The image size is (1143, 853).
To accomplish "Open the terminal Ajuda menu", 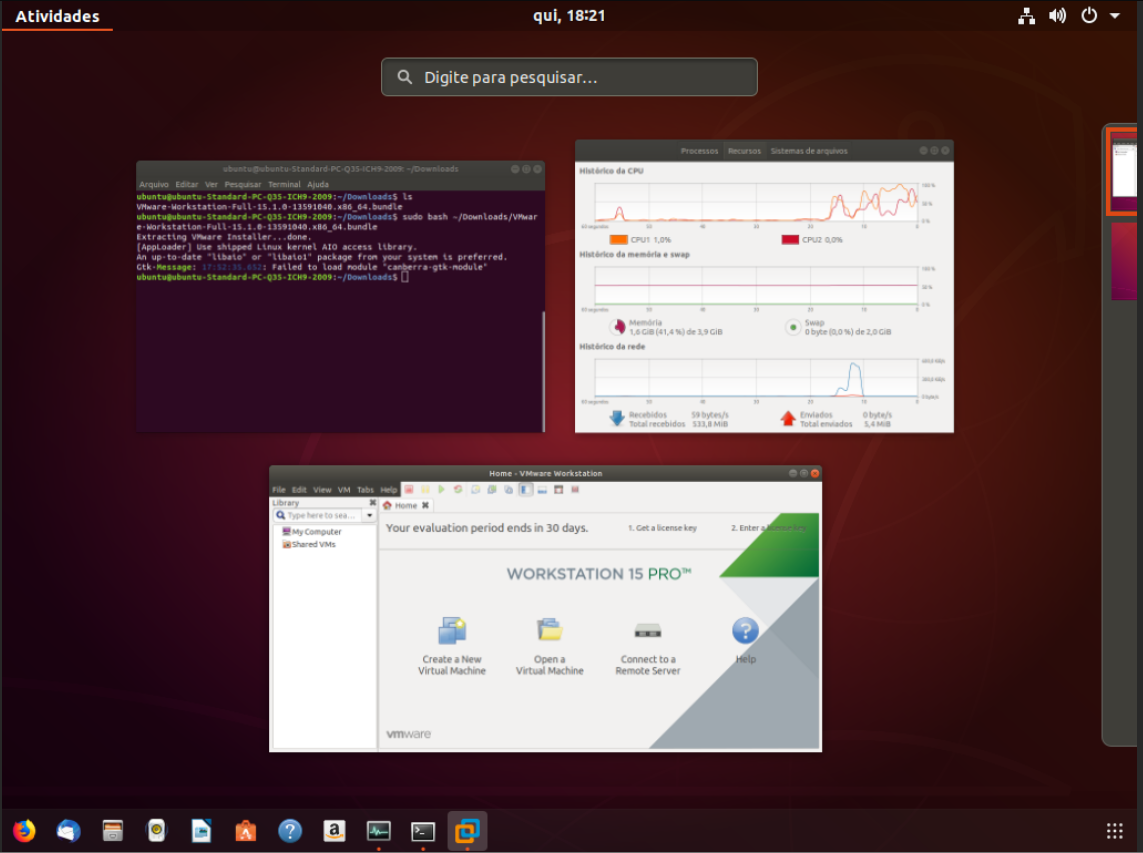I will (x=318, y=184).
